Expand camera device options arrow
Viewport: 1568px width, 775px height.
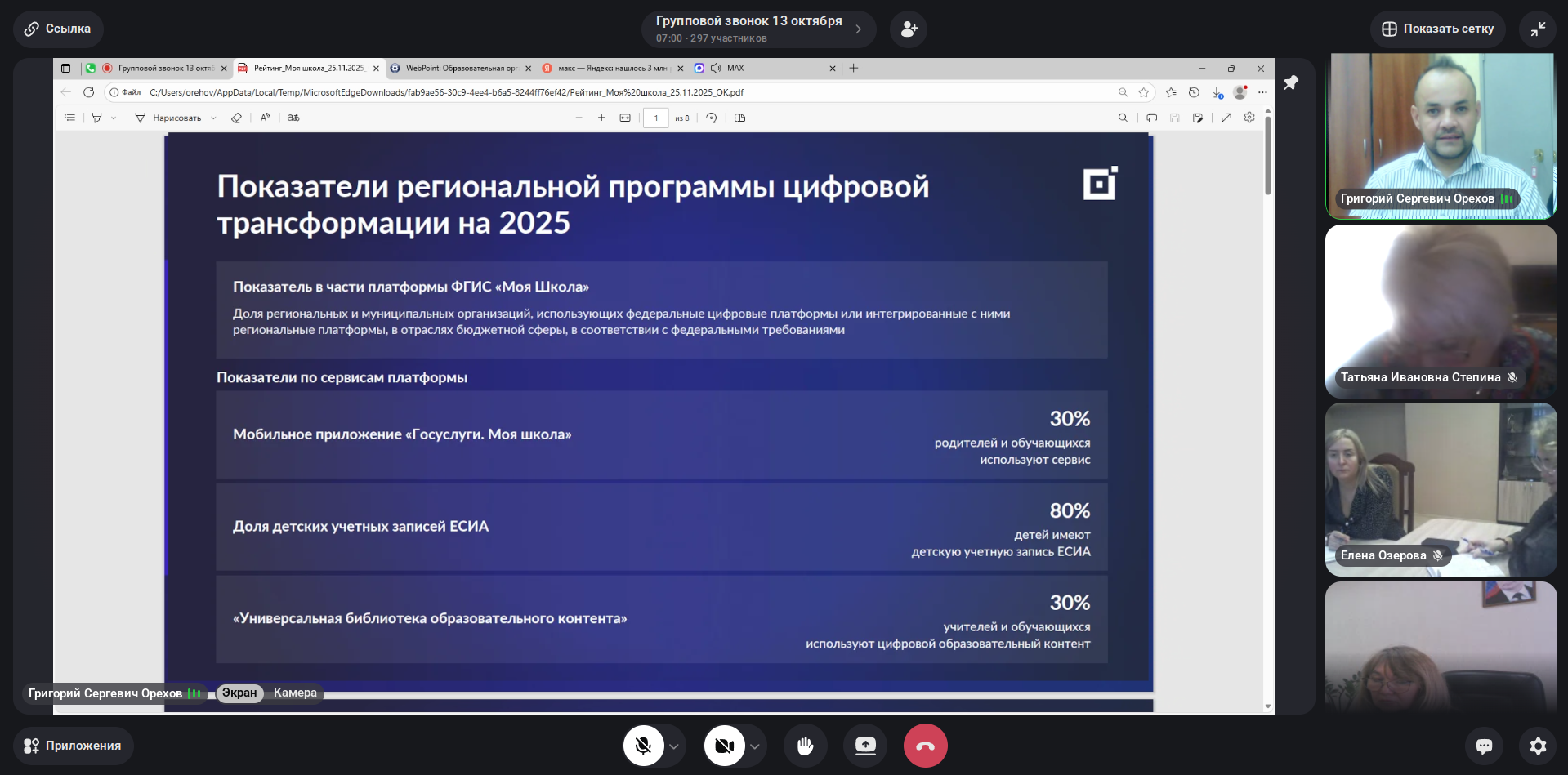pyautogui.click(x=755, y=746)
